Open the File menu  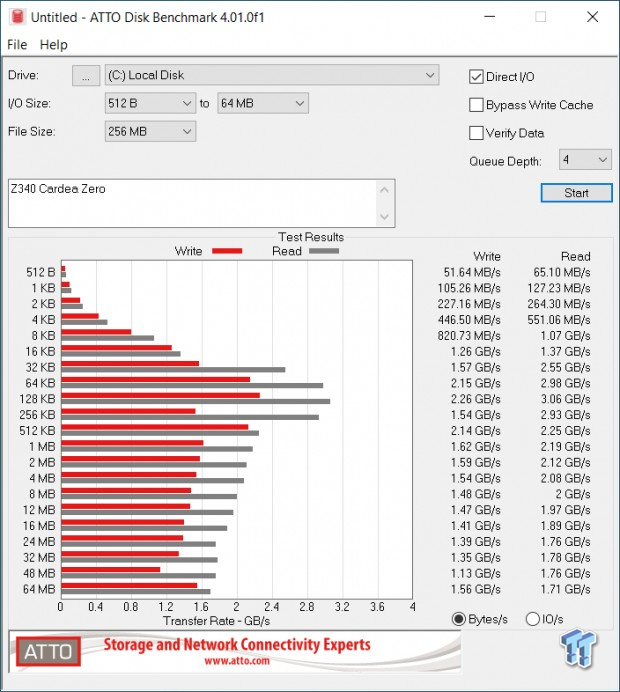tap(17, 45)
